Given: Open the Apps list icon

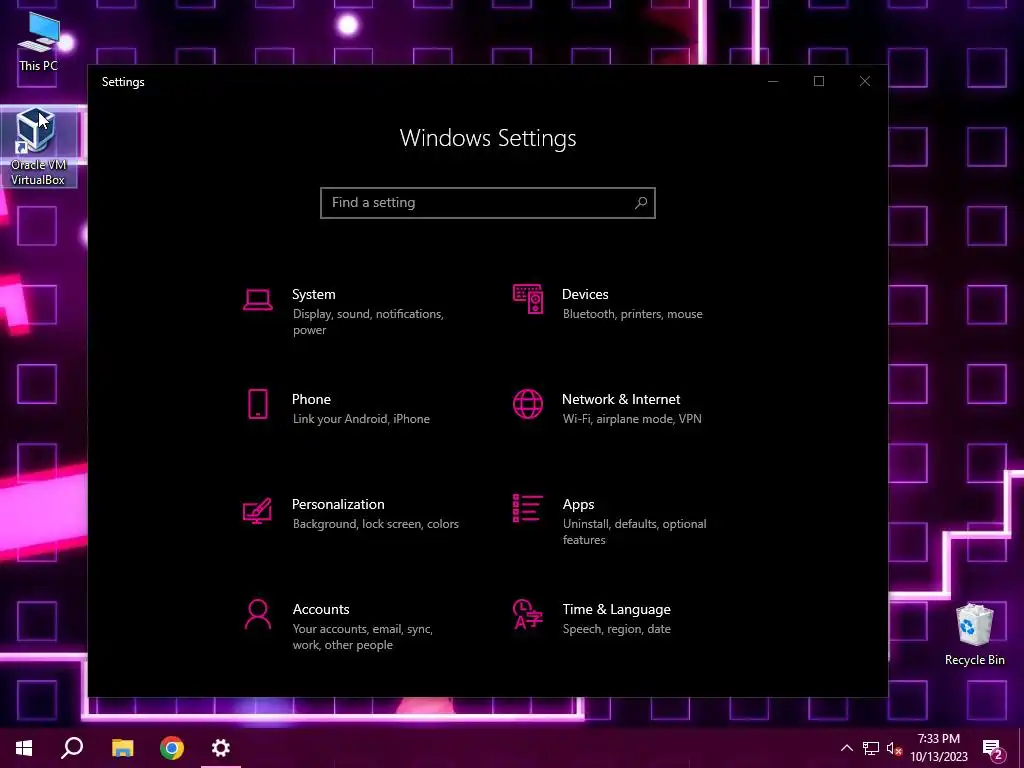Looking at the screenshot, I should pyautogui.click(x=528, y=508).
